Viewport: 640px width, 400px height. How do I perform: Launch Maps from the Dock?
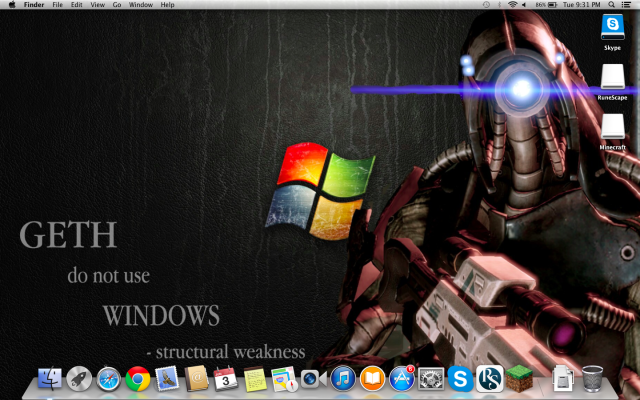tap(284, 379)
